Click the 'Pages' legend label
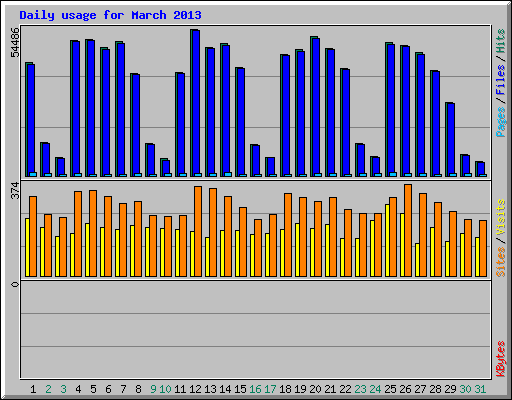 [x=501, y=122]
